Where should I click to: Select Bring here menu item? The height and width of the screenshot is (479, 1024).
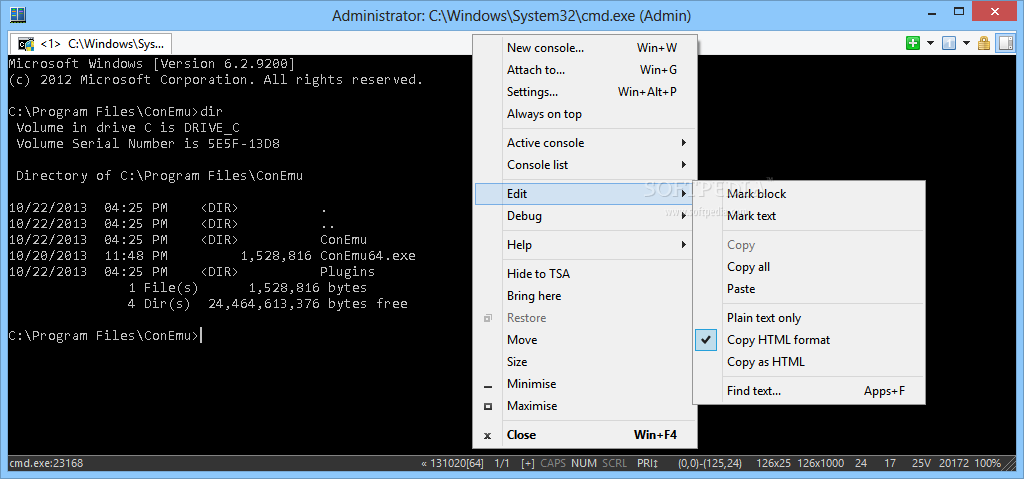584,296
